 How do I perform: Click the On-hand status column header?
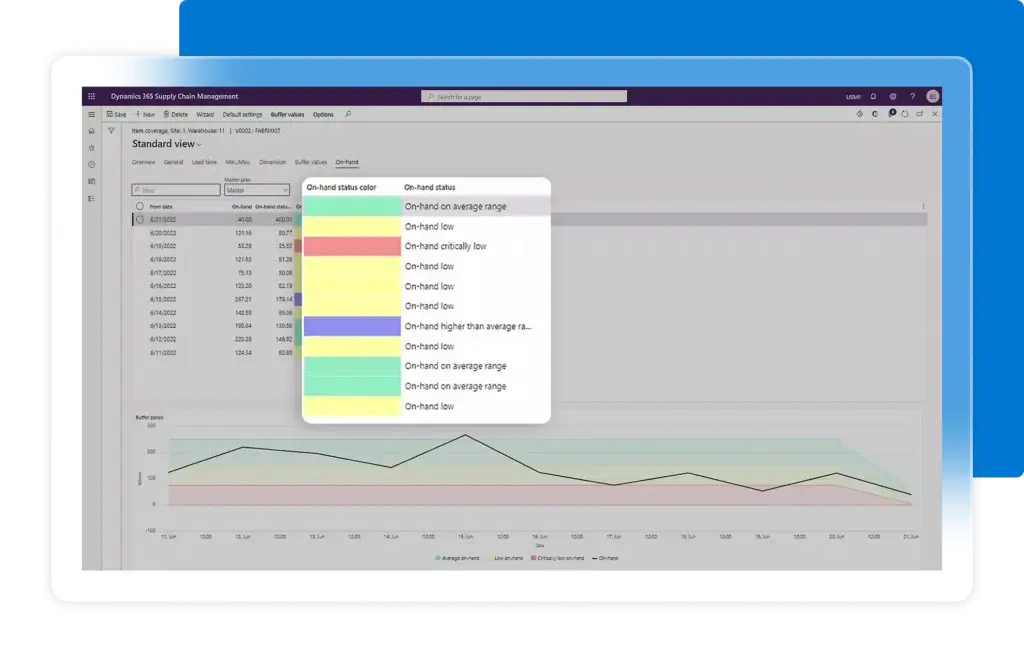[430, 187]
